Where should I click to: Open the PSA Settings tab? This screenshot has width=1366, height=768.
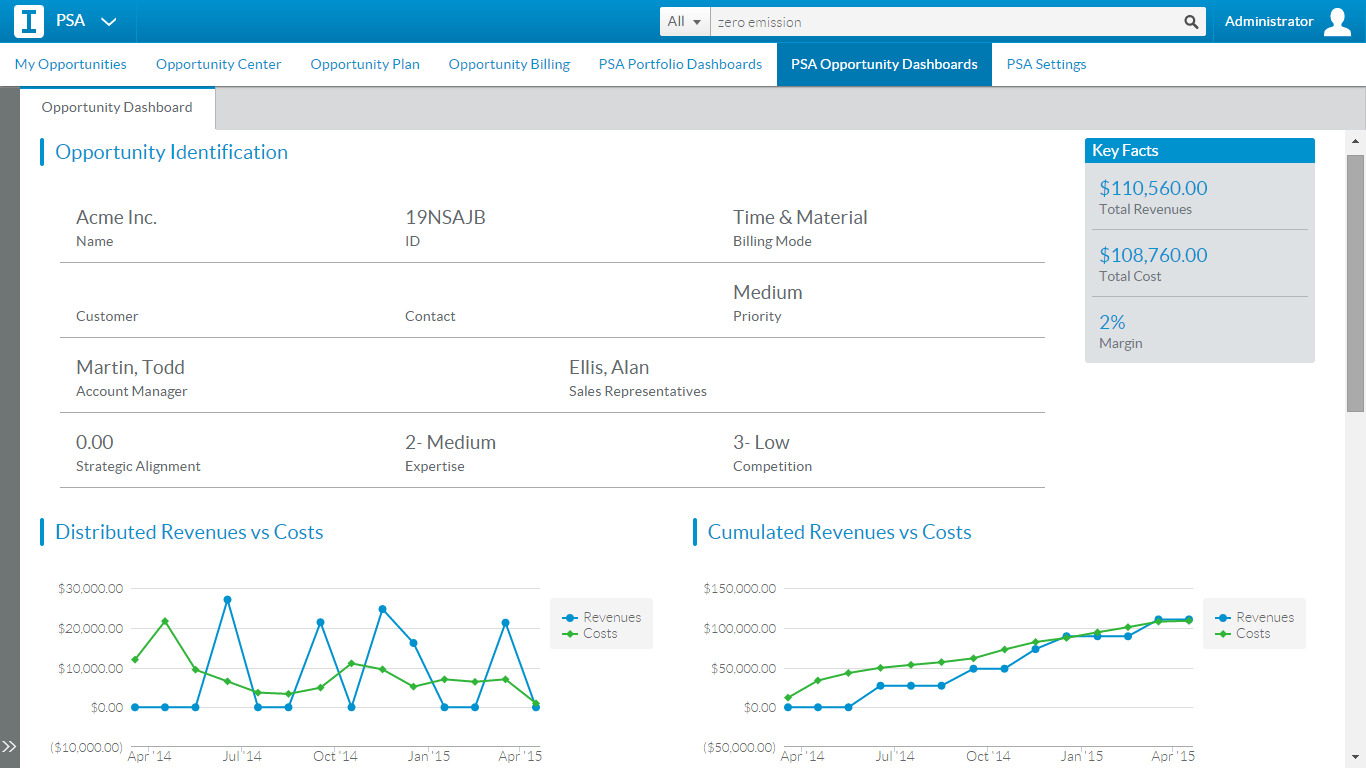(x=1046, y=64)
